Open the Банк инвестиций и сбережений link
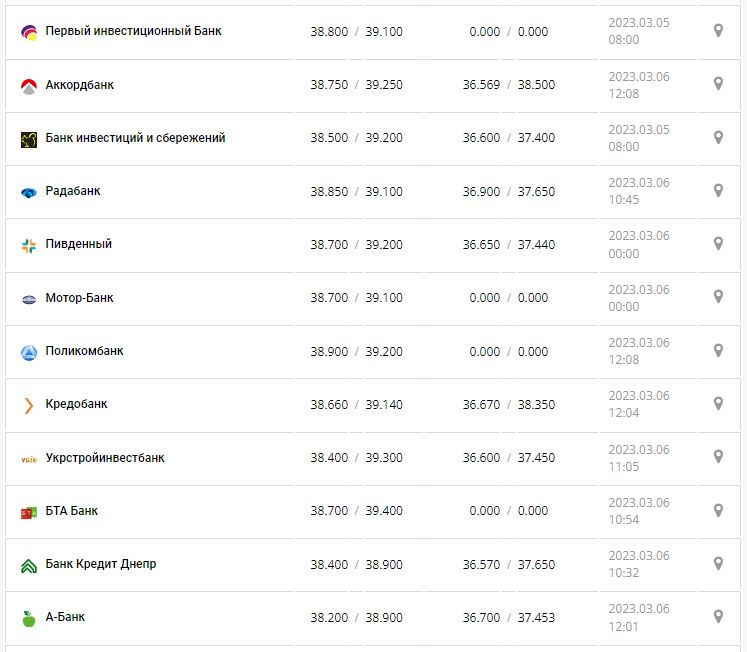747x652 pixels. coord(136,138)
